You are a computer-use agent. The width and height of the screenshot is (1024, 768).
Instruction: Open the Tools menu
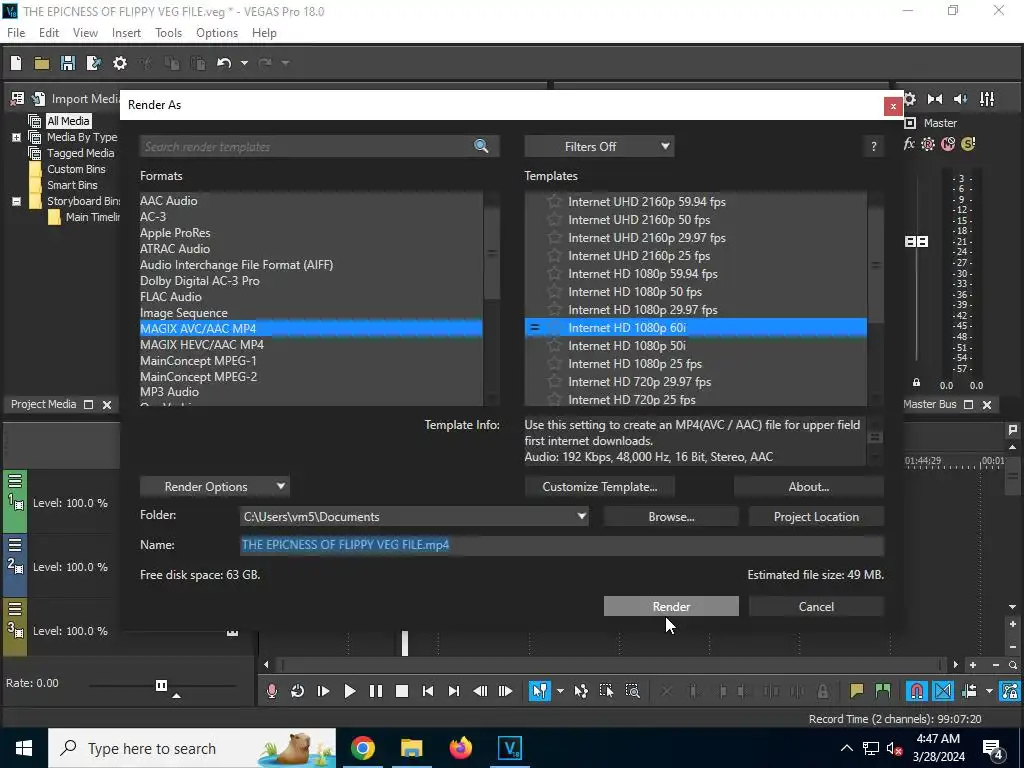168,33
